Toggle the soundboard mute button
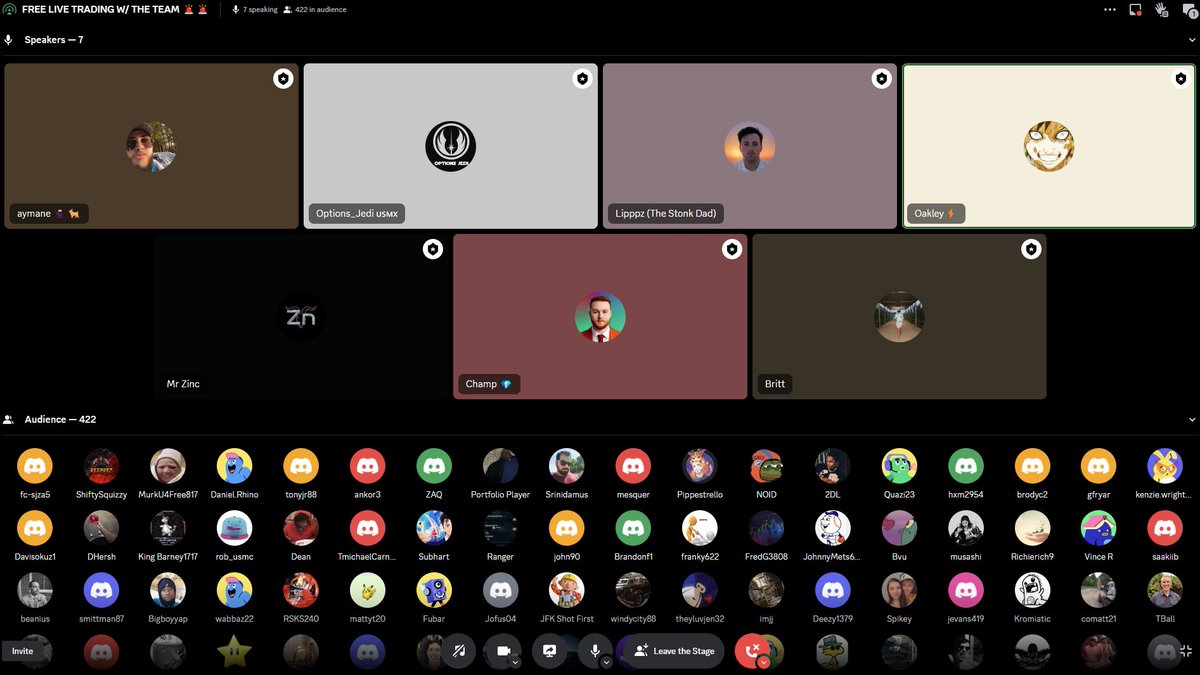Screen dimensions: 1200x675 (x=459, y=651)
